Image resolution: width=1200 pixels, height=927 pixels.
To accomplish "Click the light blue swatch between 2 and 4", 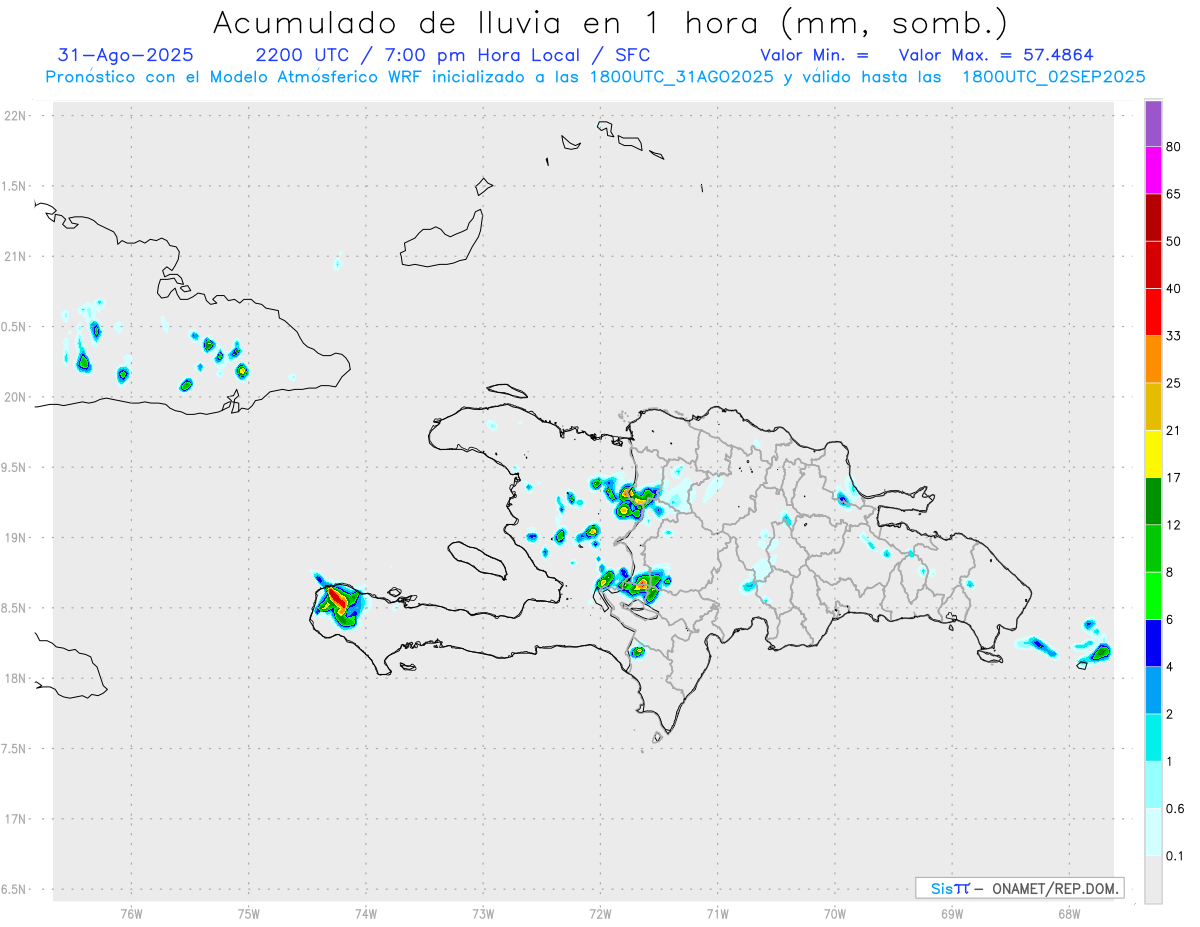I will [1153, 691].
